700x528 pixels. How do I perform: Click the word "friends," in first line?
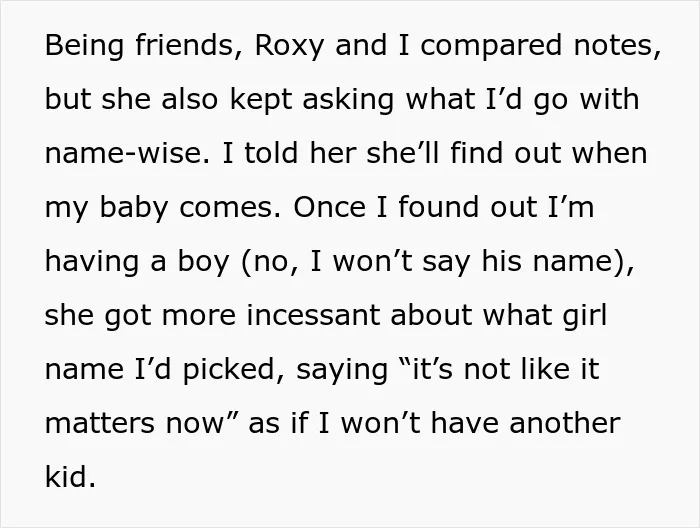pos(189,45)
